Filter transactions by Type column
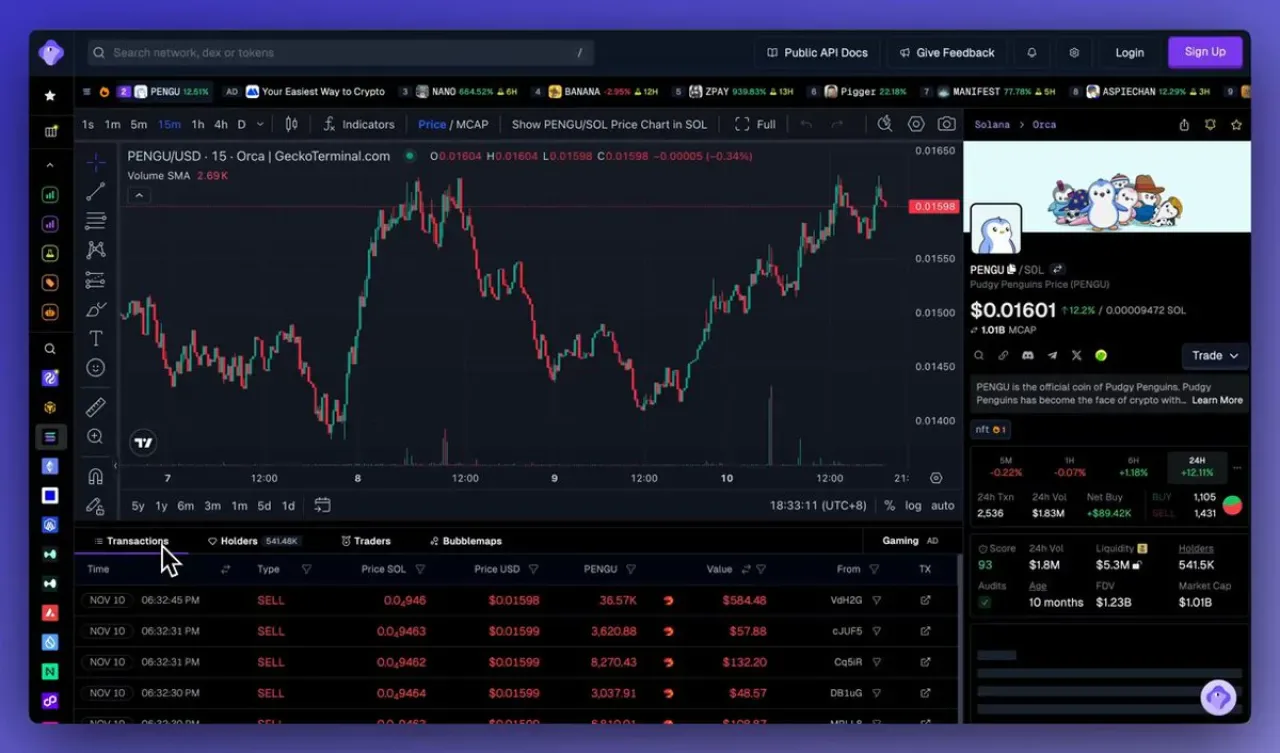1280x753 pixels. [x=306, y=569]
